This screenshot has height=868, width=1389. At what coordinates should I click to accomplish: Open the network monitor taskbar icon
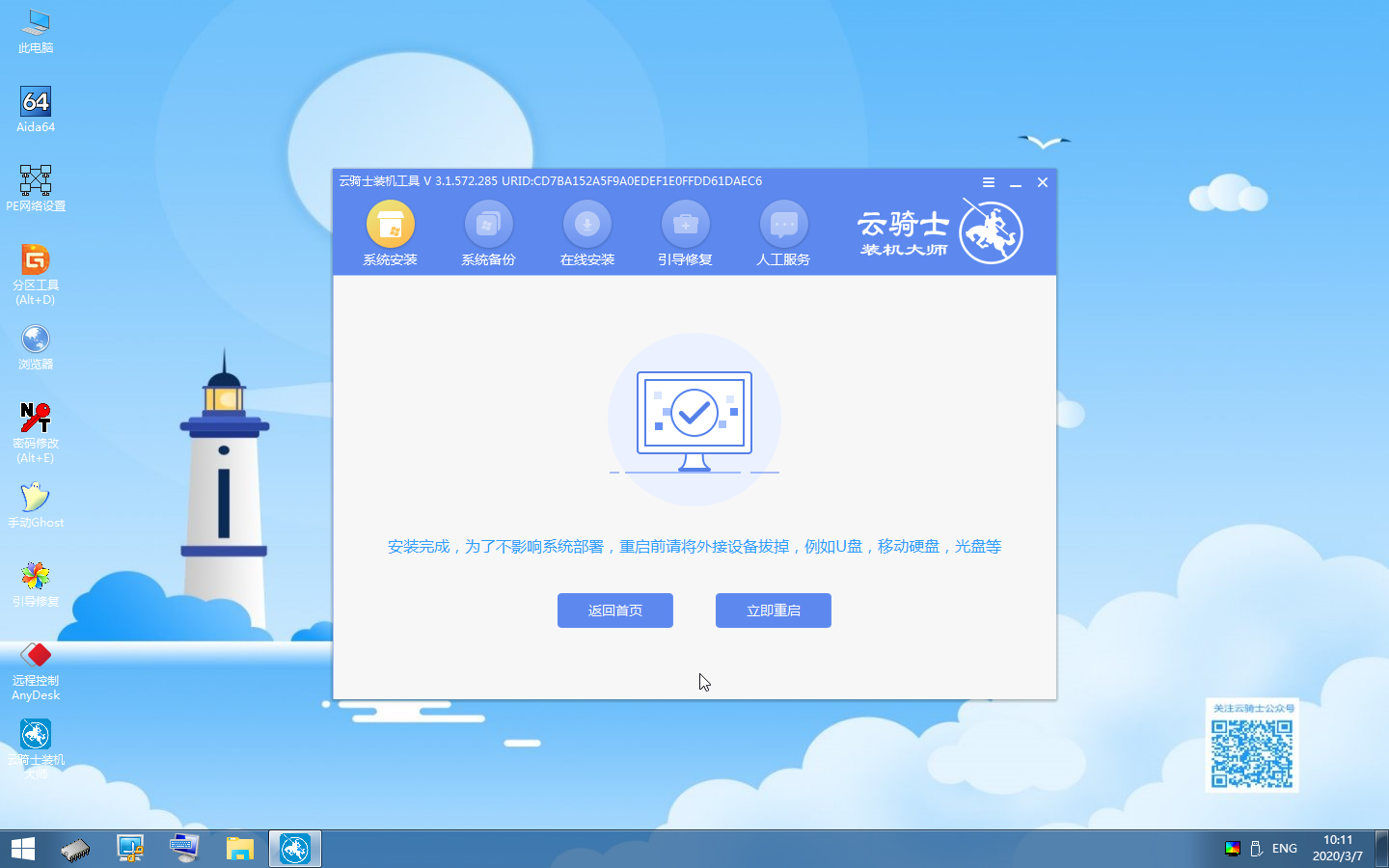[130, 849]
